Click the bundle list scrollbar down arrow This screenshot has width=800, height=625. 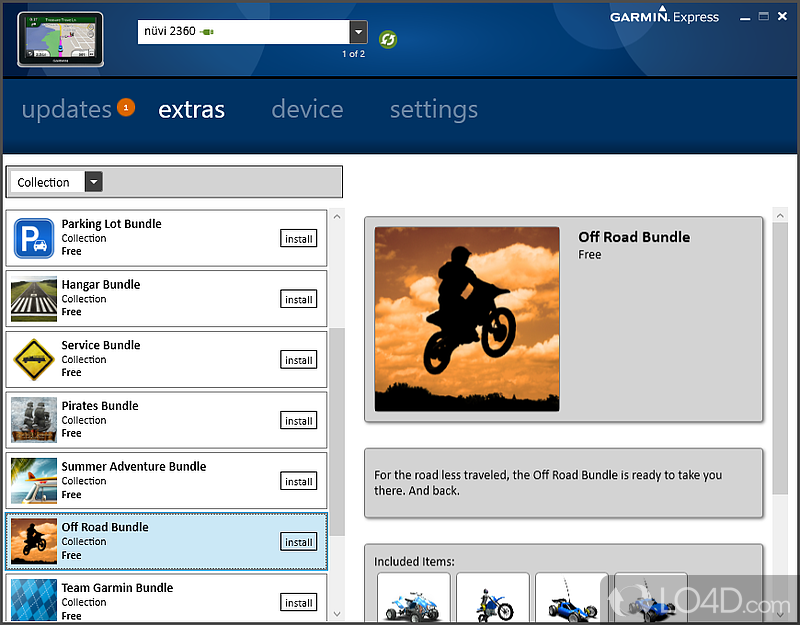(x=337, y=613)
